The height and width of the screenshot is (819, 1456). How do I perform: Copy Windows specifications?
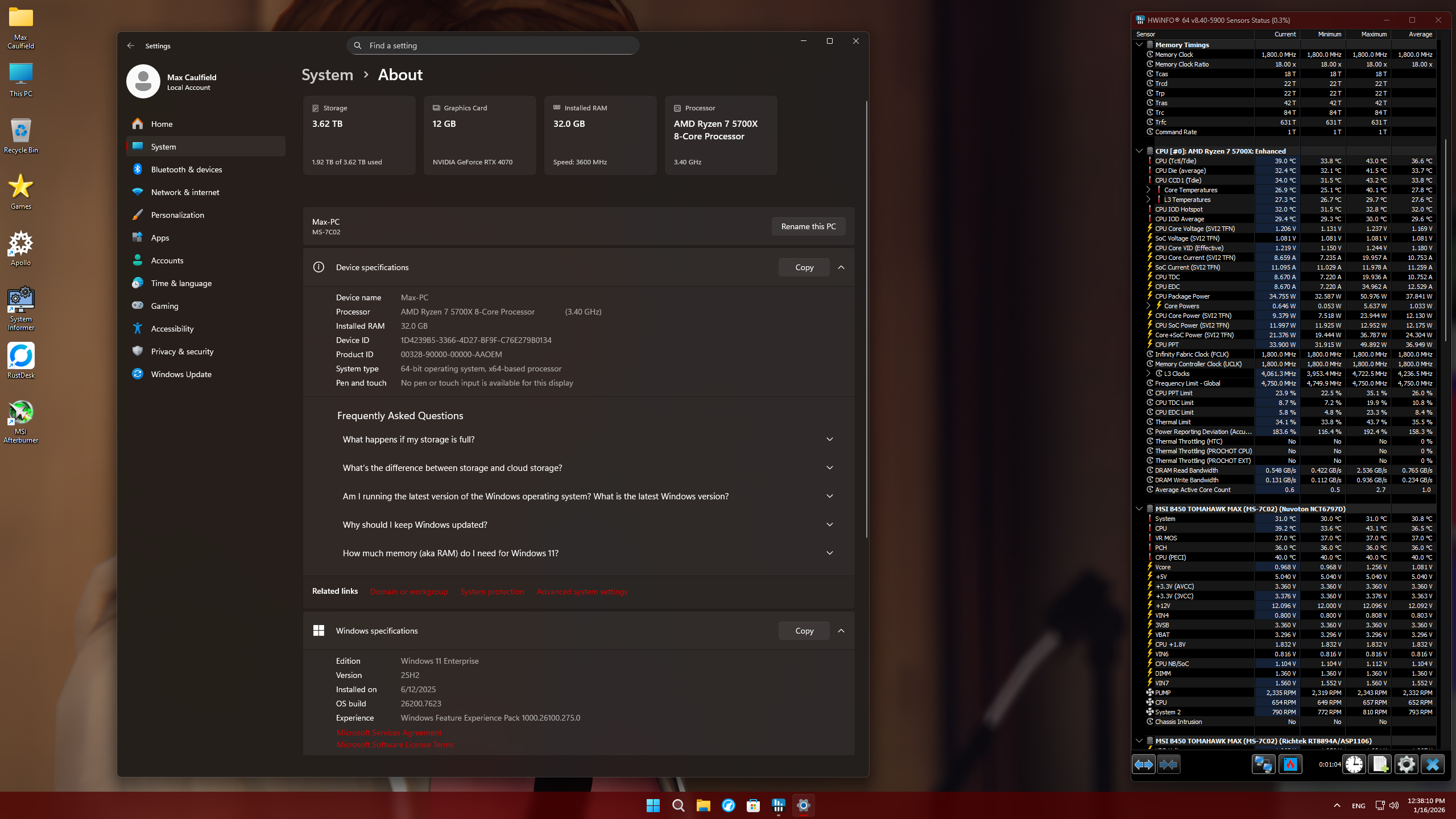click(804, 631)
